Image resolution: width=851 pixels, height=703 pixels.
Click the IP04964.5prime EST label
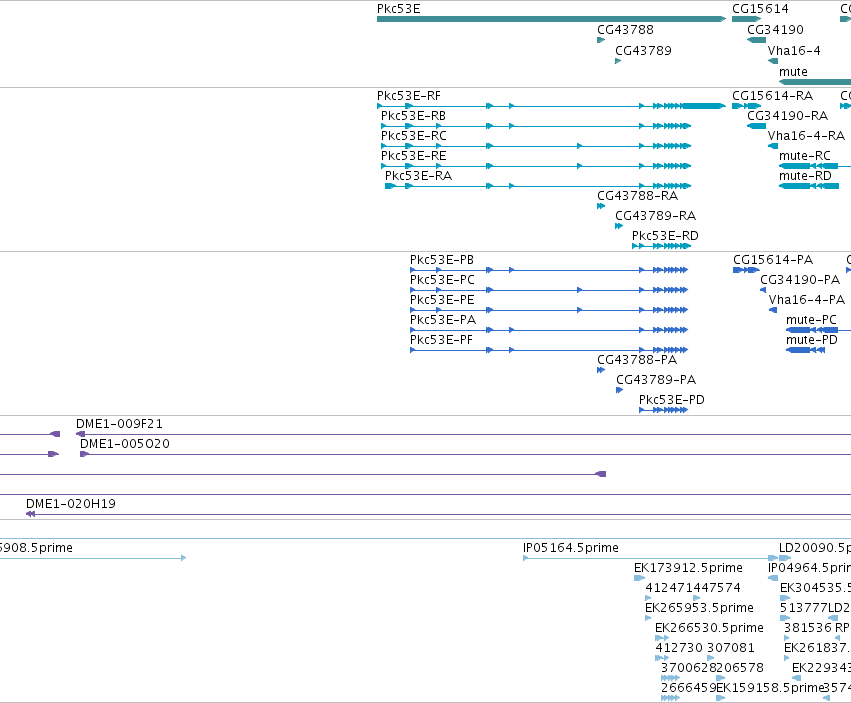click(809, 568)
